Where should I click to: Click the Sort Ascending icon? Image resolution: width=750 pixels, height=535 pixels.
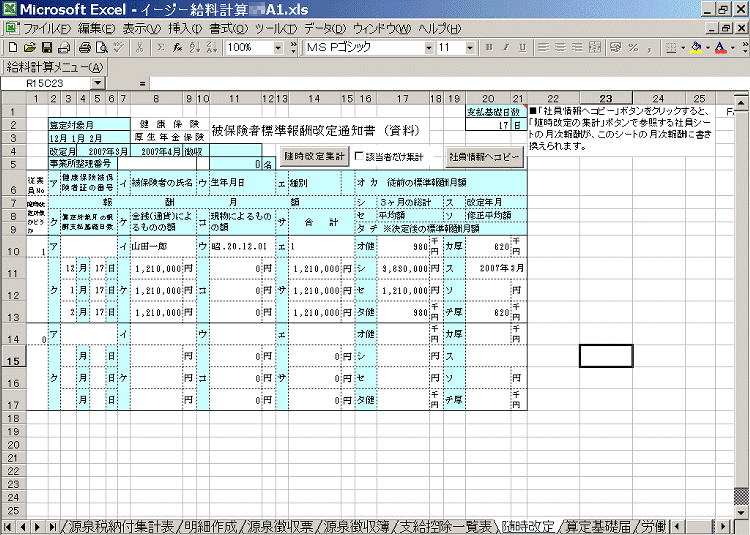point(192,47)
